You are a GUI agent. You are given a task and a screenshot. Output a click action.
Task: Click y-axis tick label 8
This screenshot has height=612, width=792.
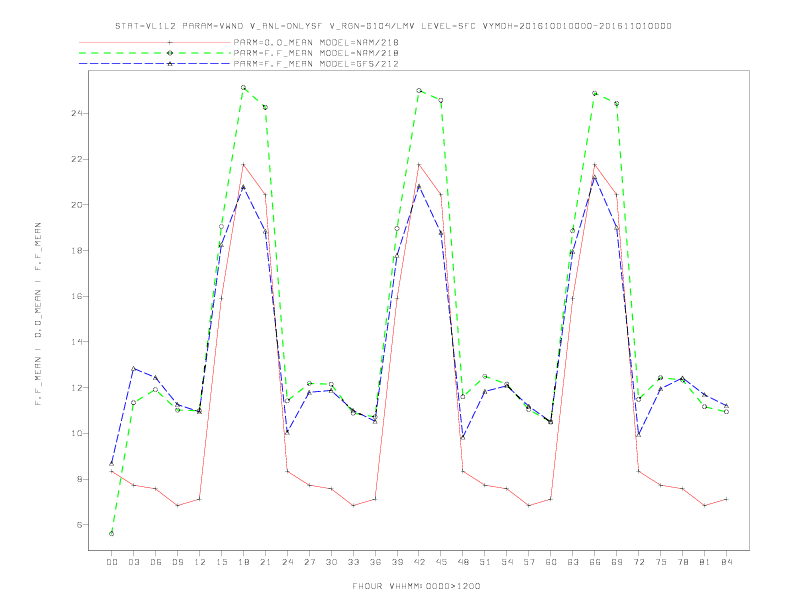click(x=79, y=479)
